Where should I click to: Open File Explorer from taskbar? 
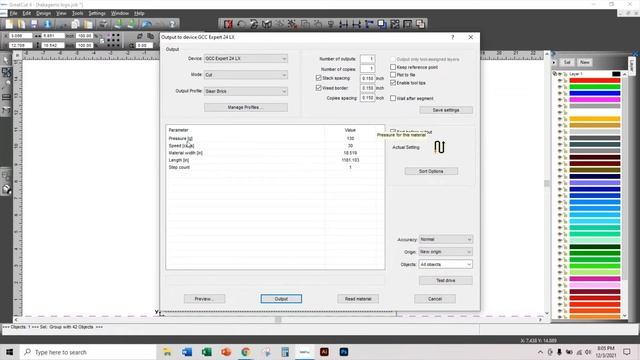[x=167, y=352]
